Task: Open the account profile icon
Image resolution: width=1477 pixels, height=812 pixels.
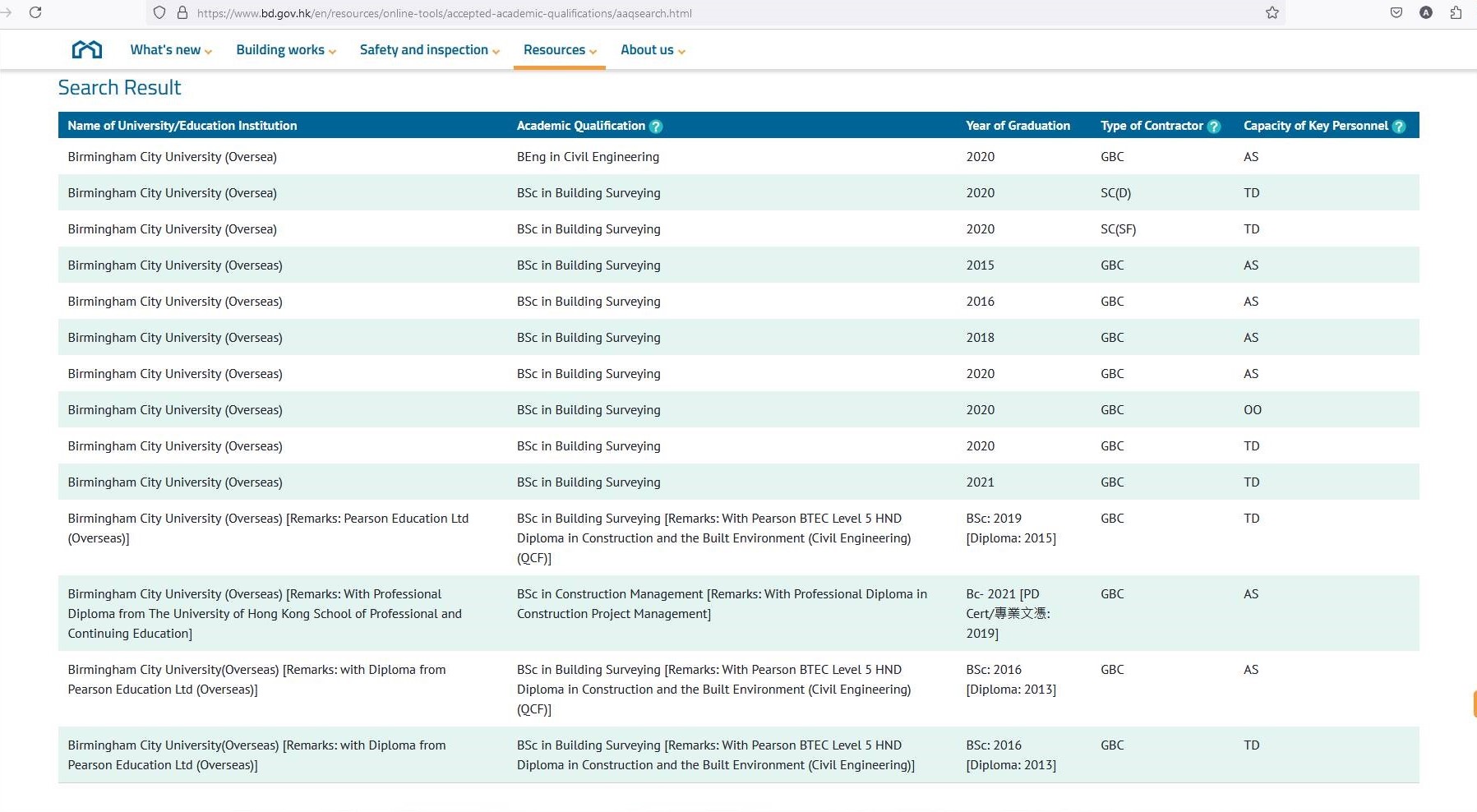Action: click(1426, 12)
